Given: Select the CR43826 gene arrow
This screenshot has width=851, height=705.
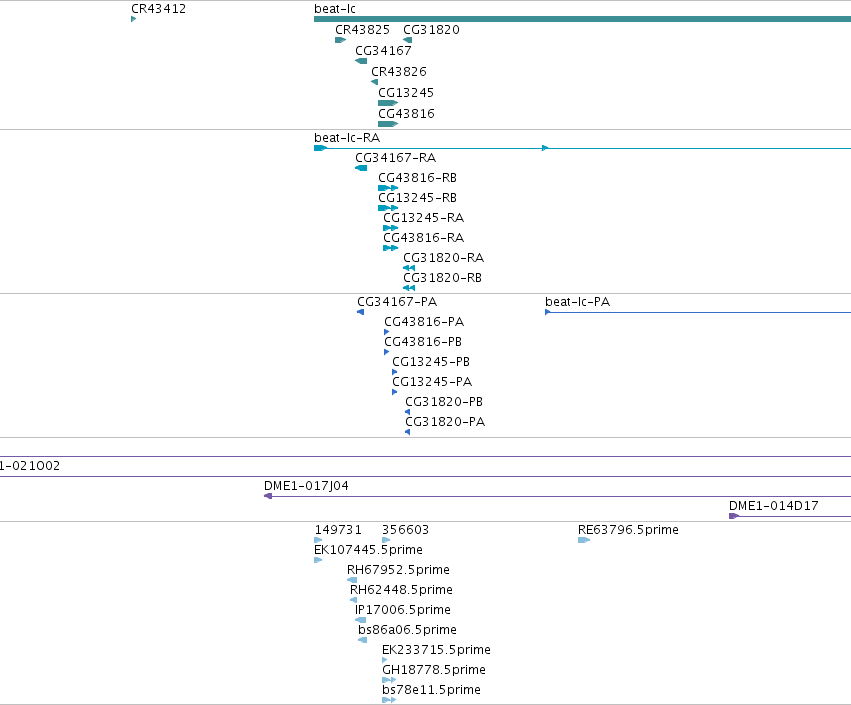Looking at the screenshot, I should 374,82.
